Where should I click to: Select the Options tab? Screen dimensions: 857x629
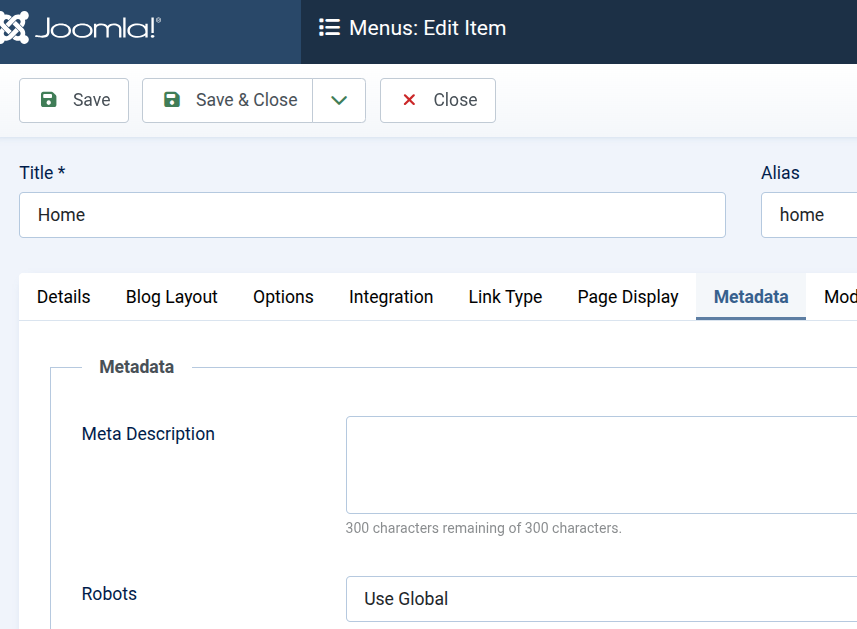click(x=283, y=297)
